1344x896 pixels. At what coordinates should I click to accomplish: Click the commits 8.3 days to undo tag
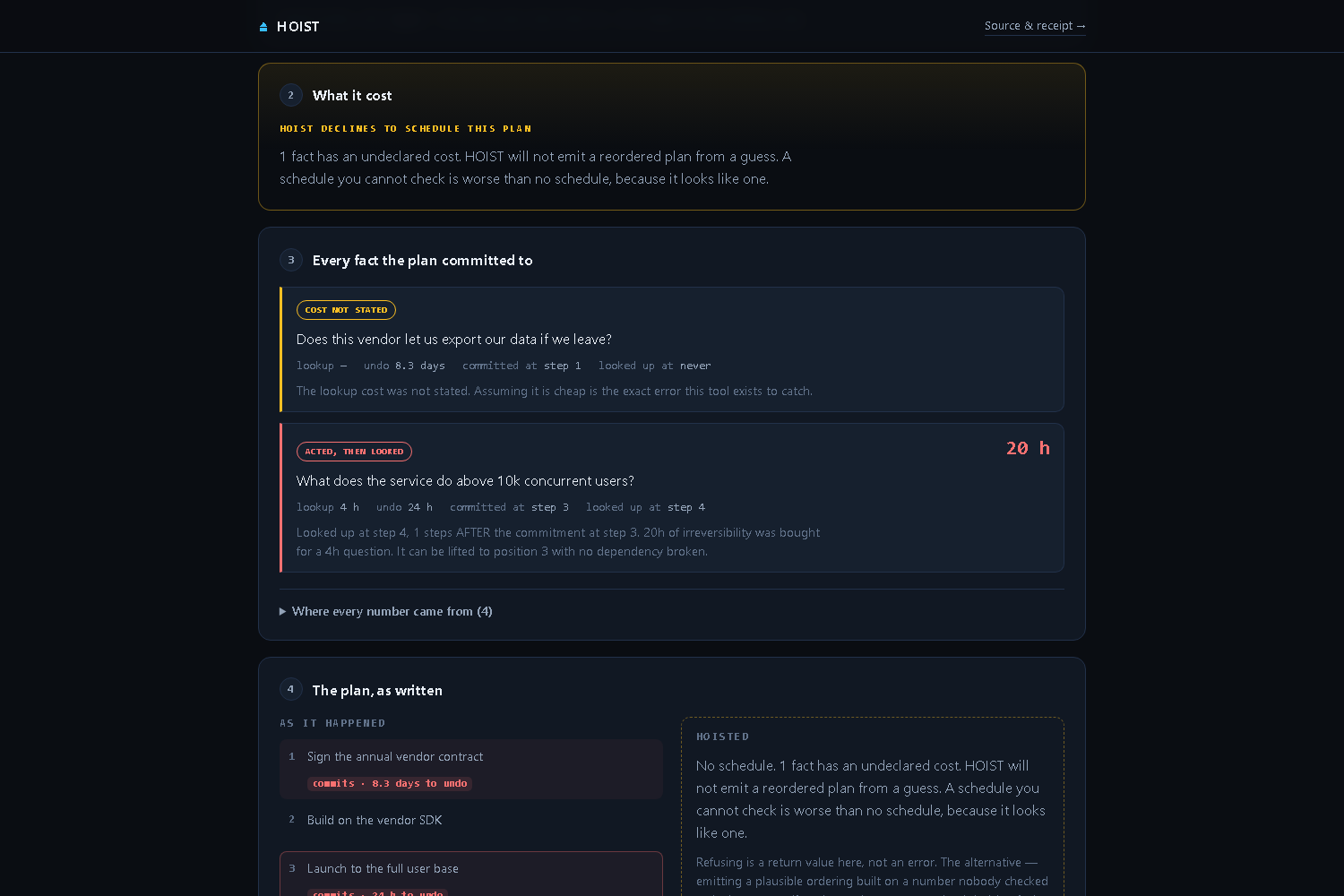390,783
